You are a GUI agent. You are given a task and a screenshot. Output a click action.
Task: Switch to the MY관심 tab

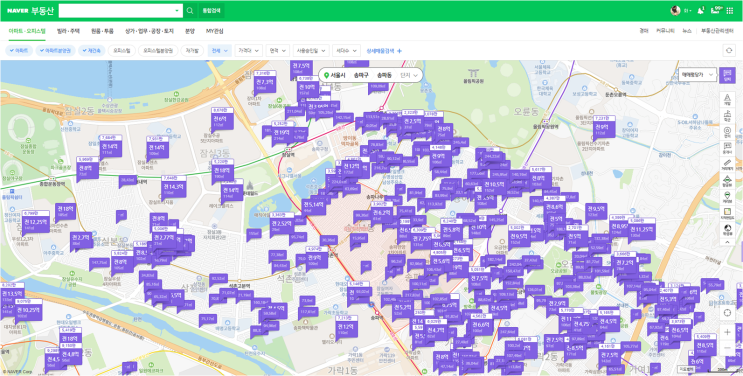coord(215,31)
